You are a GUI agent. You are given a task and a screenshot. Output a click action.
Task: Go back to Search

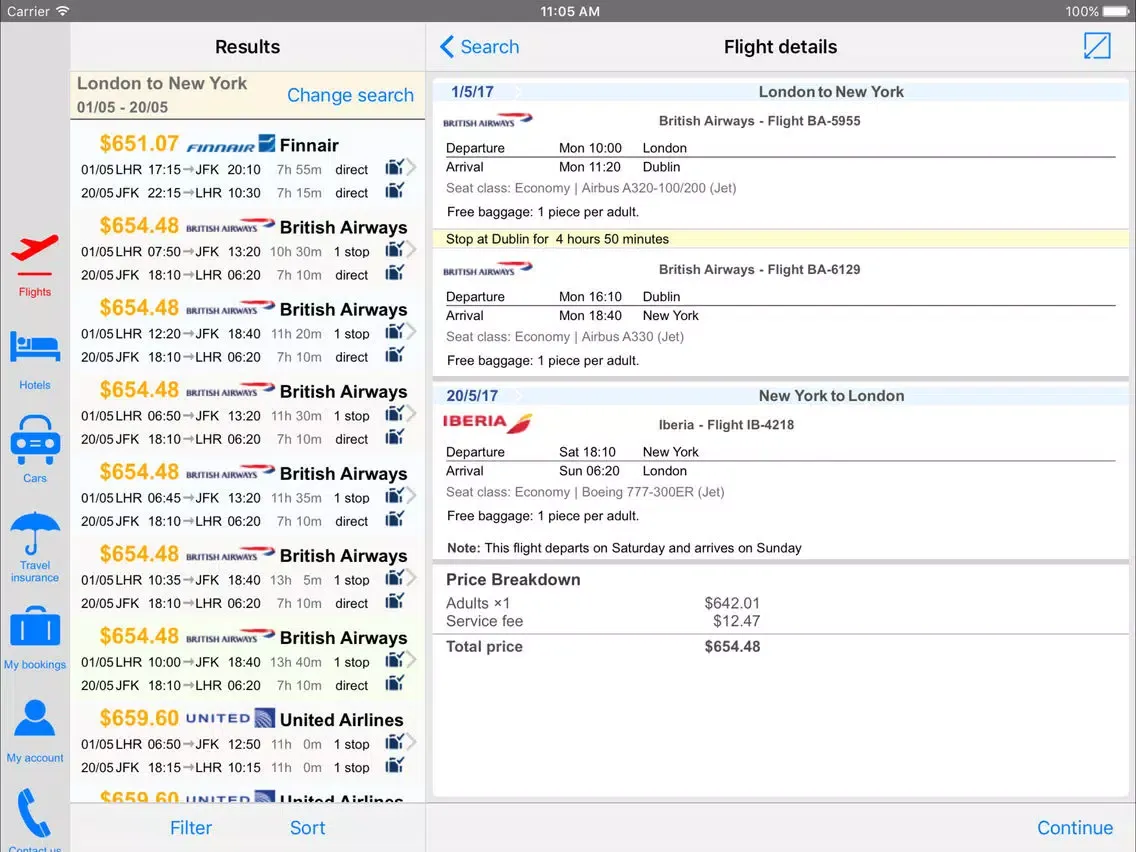[x=480, y=46]
